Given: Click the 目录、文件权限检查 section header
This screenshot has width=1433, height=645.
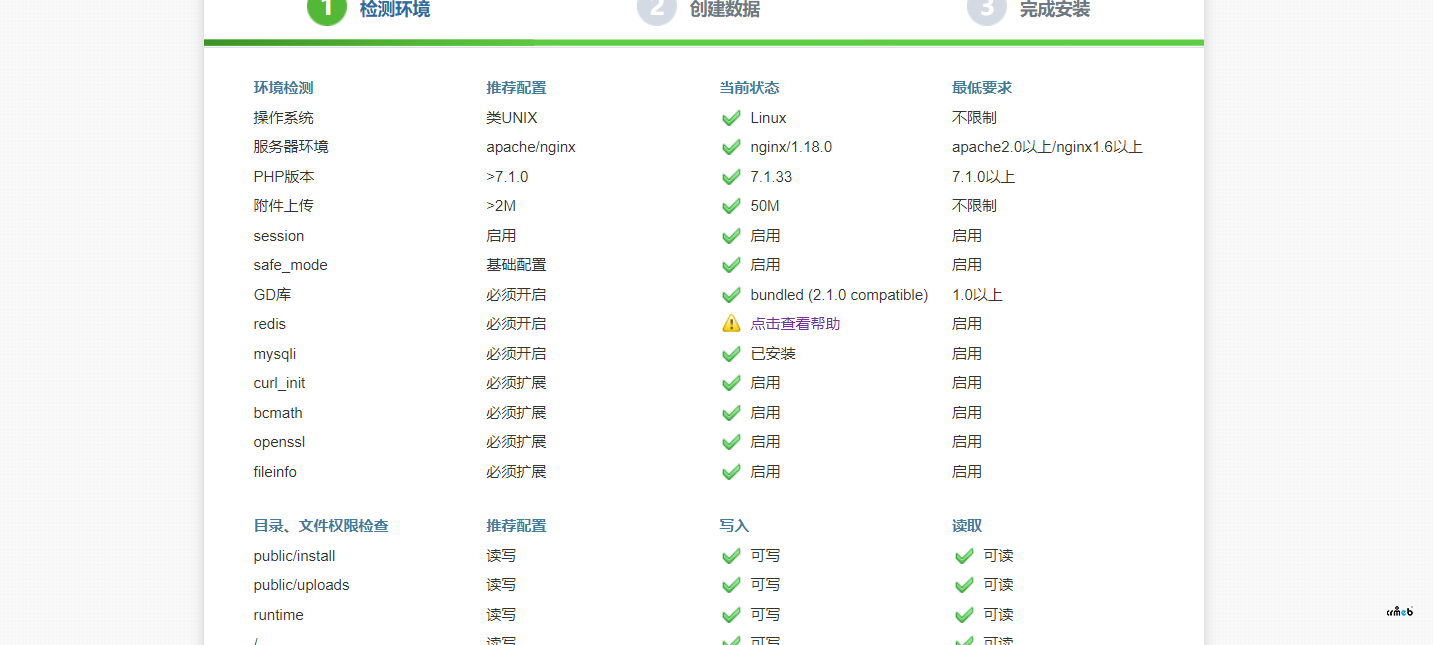Looking at the screenshot, I should [x=321, y=526].
